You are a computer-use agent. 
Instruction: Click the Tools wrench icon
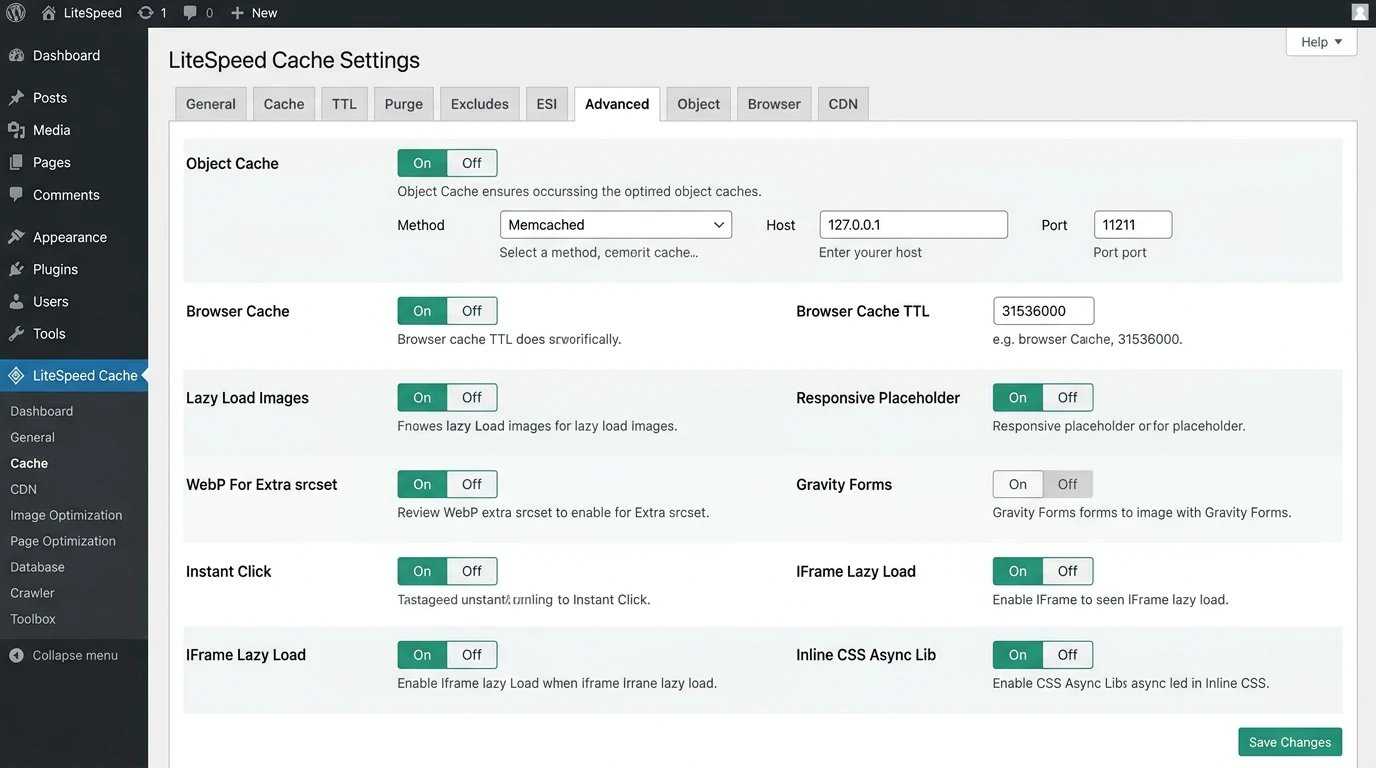[x=16, y=334]
